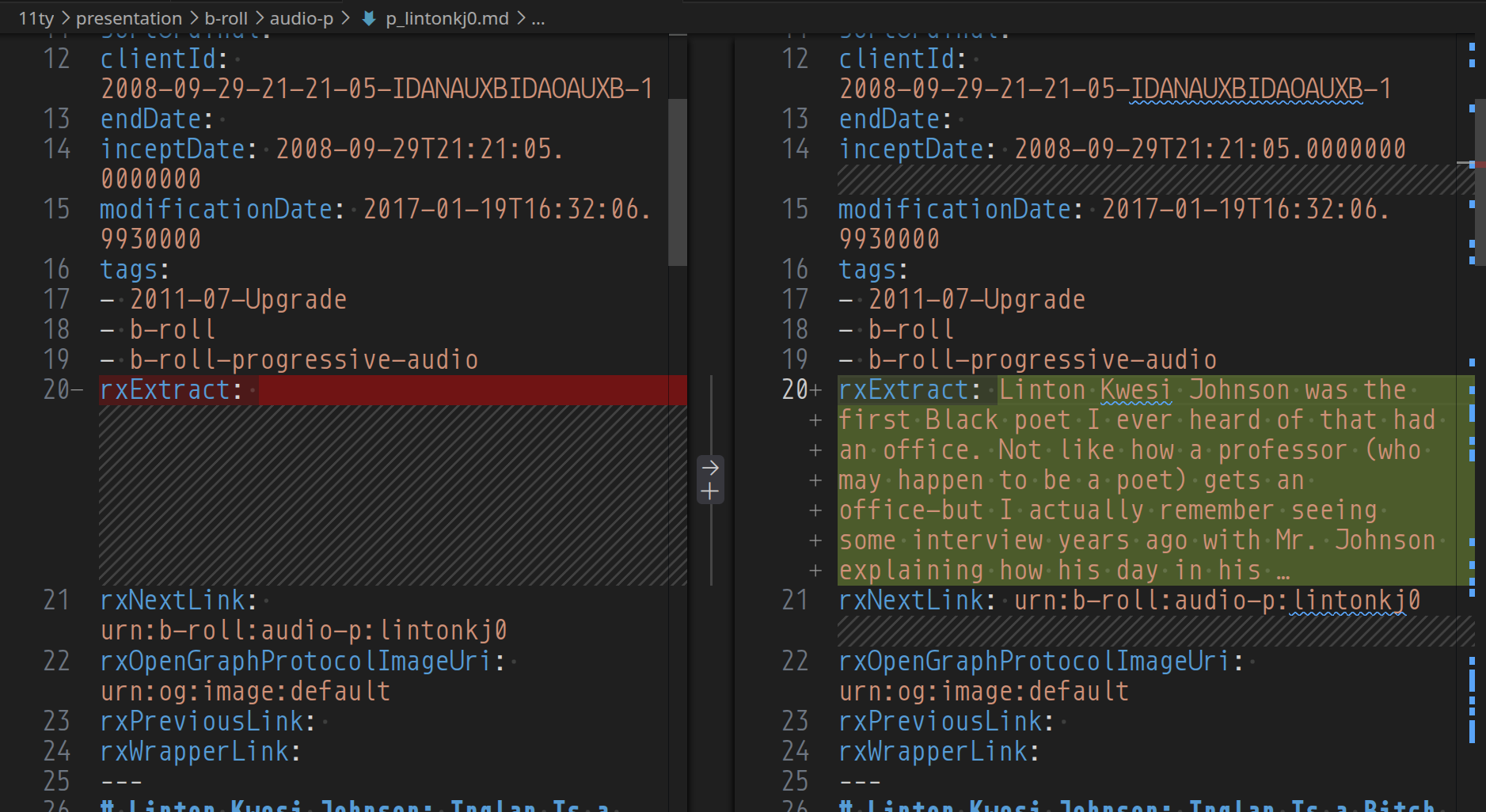The width and height of the screenshot is (1486, 812).
Task: Select the p_lintonkj0.md breadcrumb file
Action: click(x=447, y=18)
